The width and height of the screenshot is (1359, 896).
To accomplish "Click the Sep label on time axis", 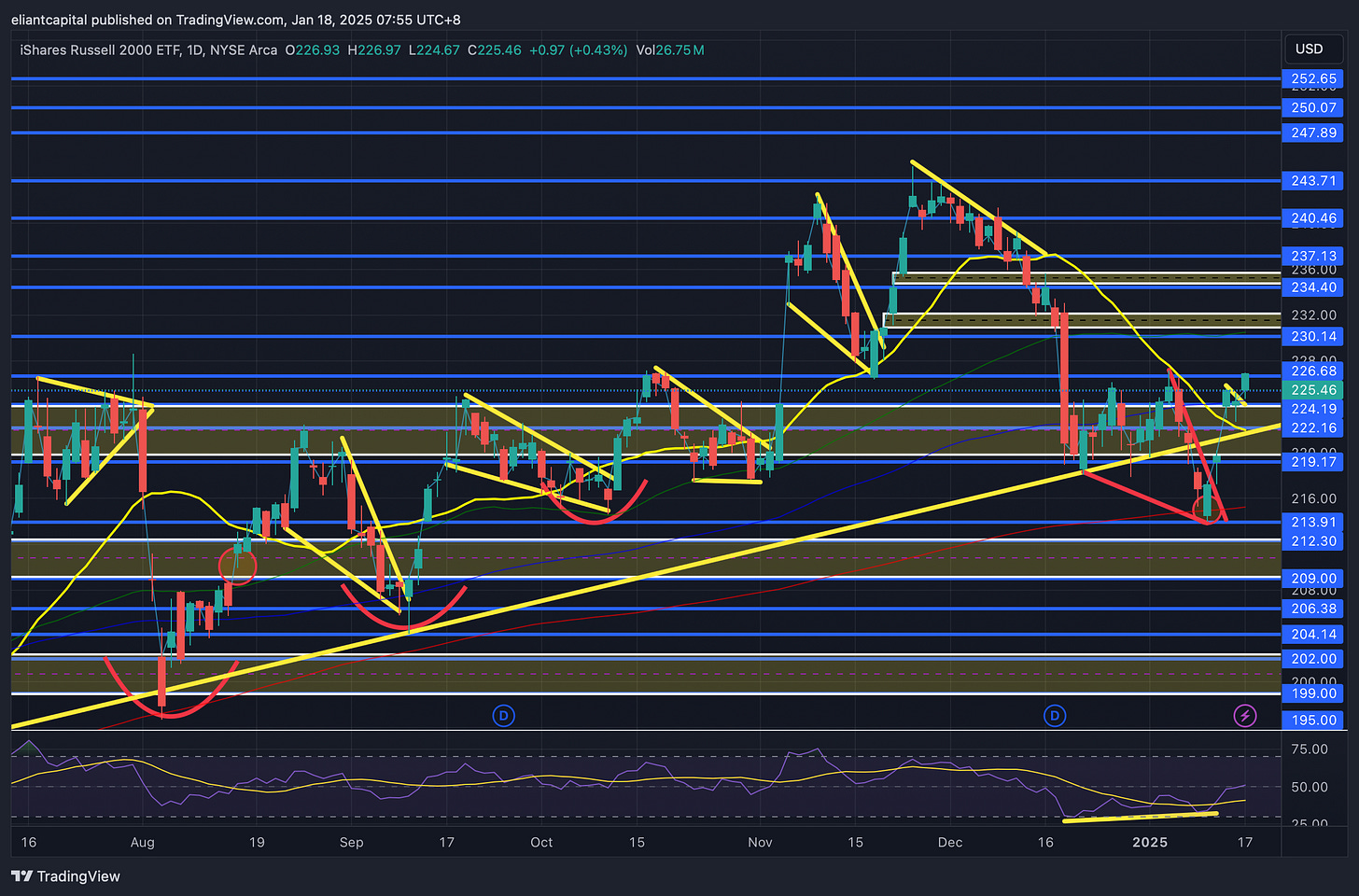I will (351, 842).
